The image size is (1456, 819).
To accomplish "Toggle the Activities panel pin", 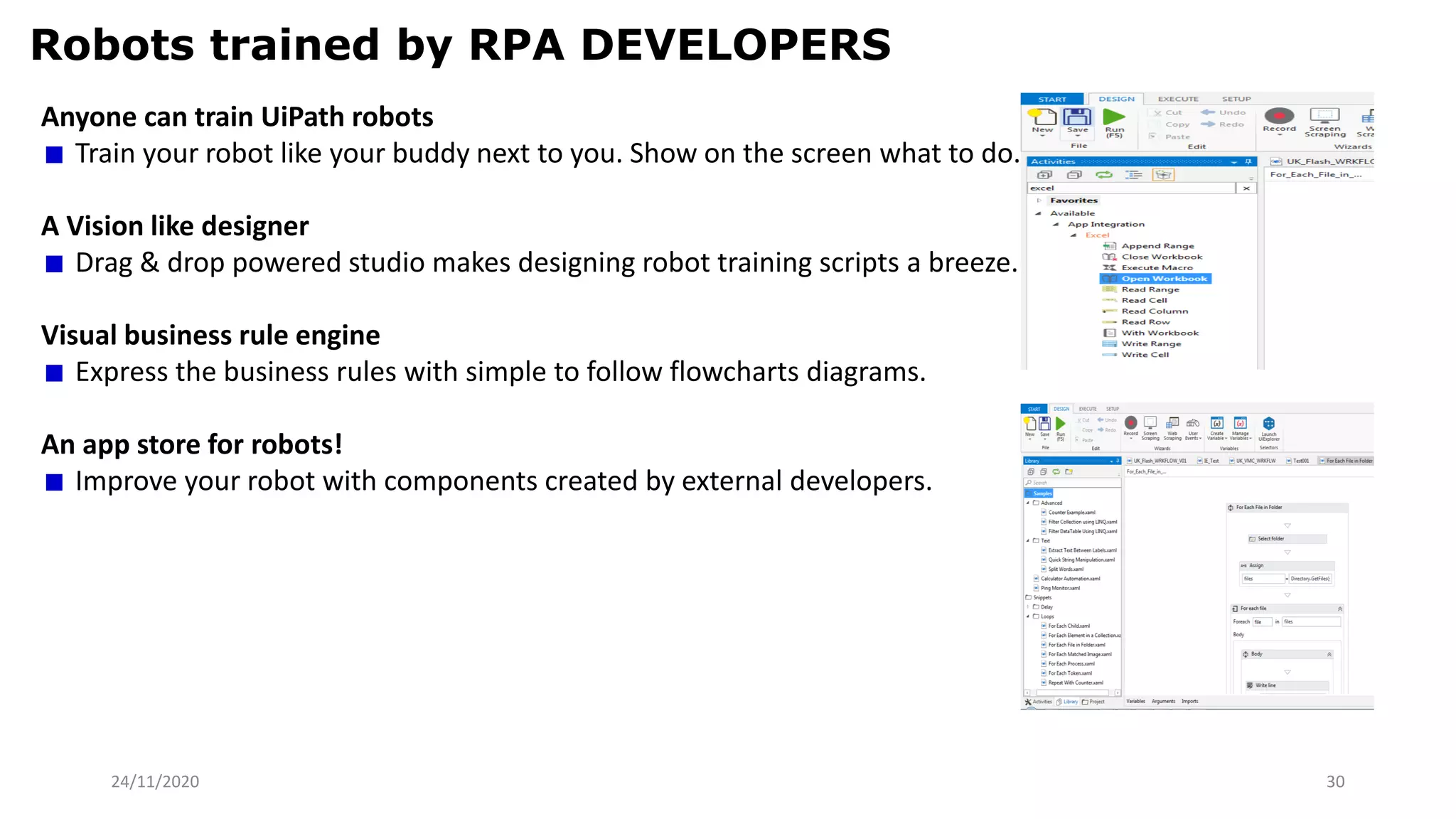I will click(1248, 162).
